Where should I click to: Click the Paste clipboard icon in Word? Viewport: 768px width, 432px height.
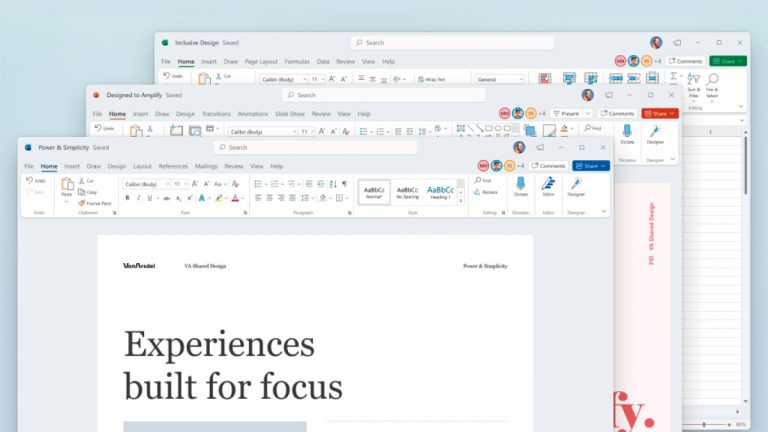point(67,185)
